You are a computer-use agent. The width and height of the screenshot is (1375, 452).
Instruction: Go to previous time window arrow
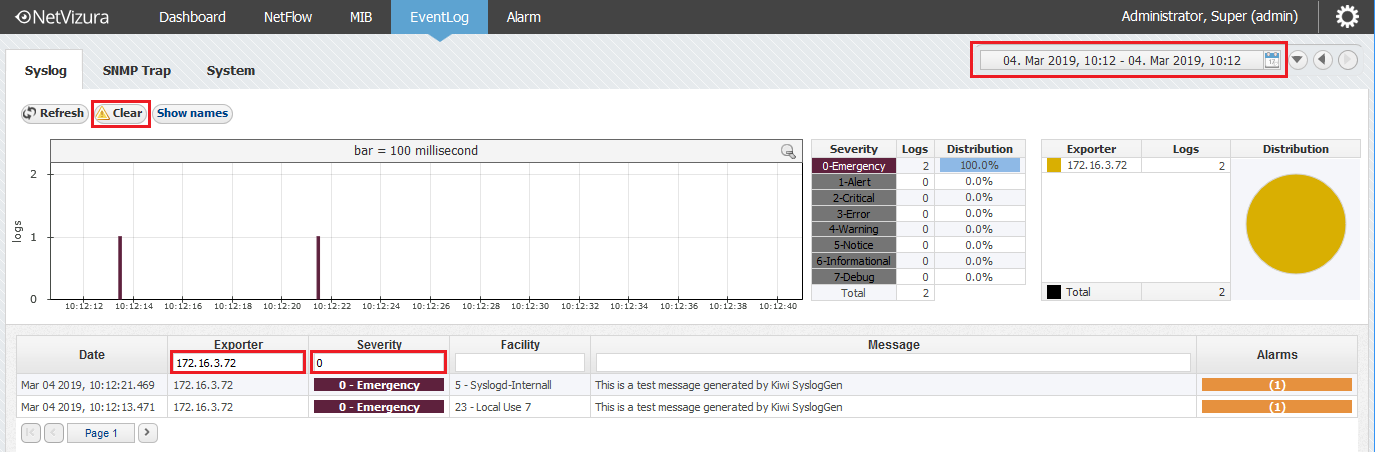pos(1323,60)
